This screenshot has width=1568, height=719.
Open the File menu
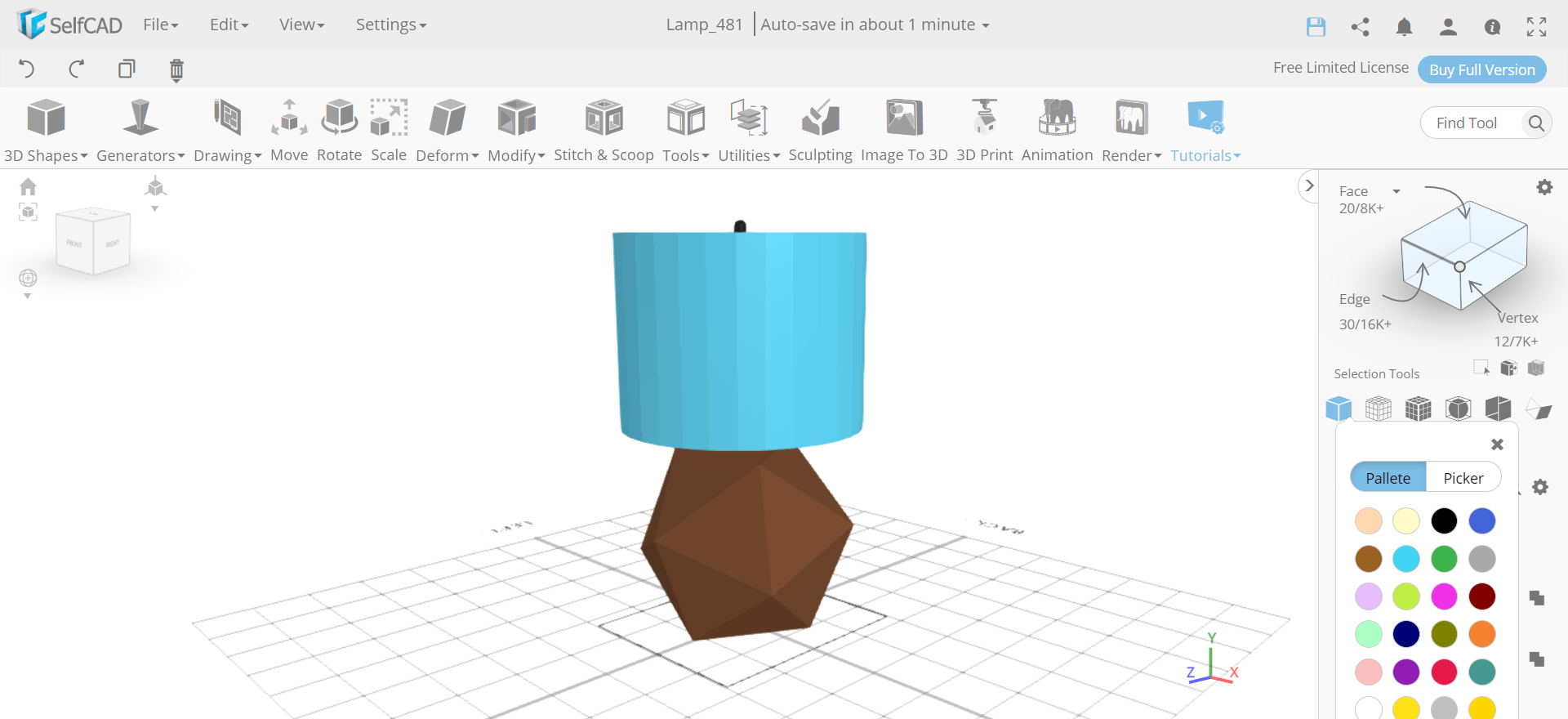click(x=161, y=25)
